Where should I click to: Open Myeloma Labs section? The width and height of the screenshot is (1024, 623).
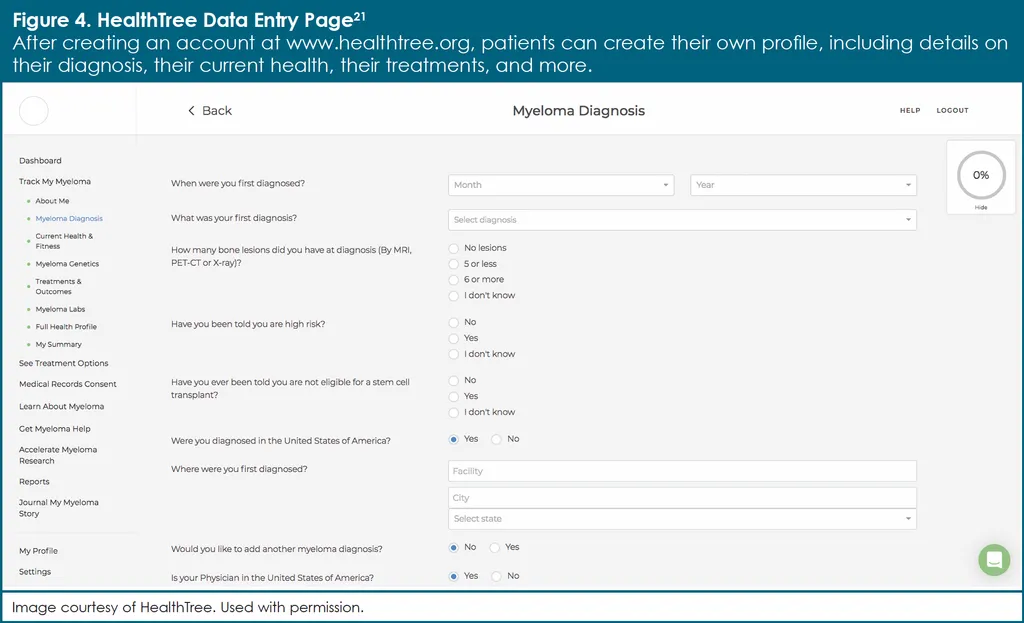click(60, 310)
